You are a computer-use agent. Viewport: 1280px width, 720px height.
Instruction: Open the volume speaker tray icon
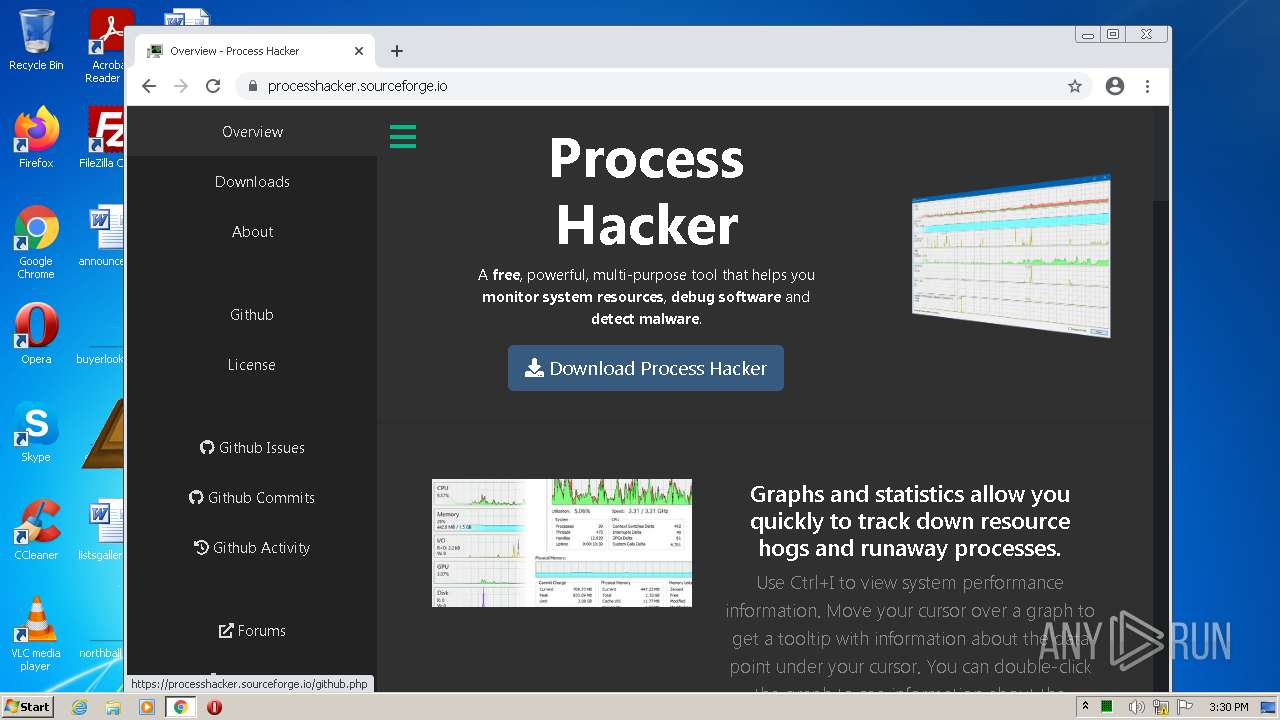(1137, 707)
